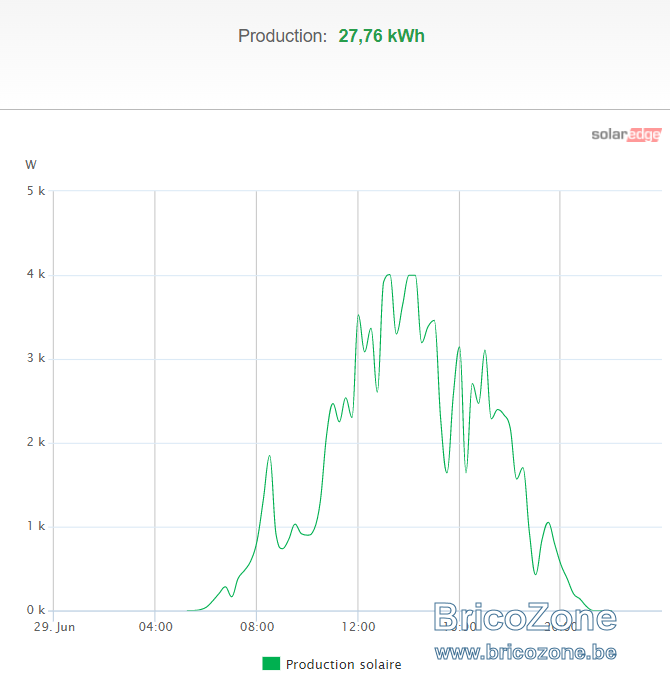Click the morning spike near 08:00 on curve

point(270,456)
